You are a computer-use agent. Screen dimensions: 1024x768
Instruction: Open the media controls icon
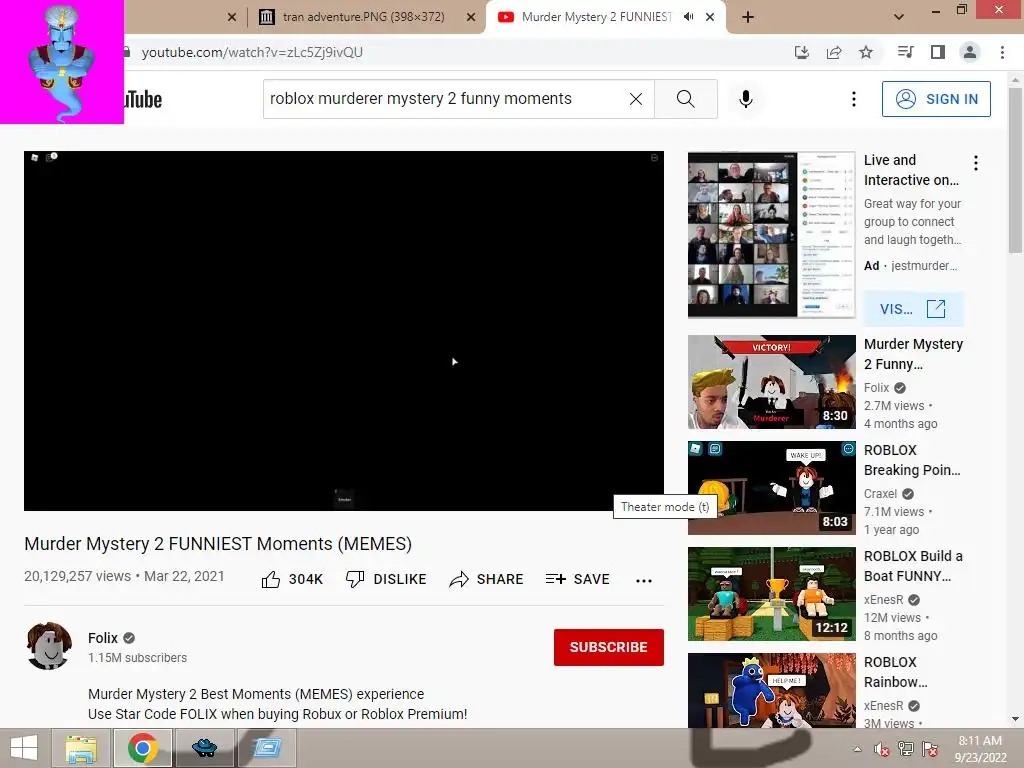click(905, 52)
